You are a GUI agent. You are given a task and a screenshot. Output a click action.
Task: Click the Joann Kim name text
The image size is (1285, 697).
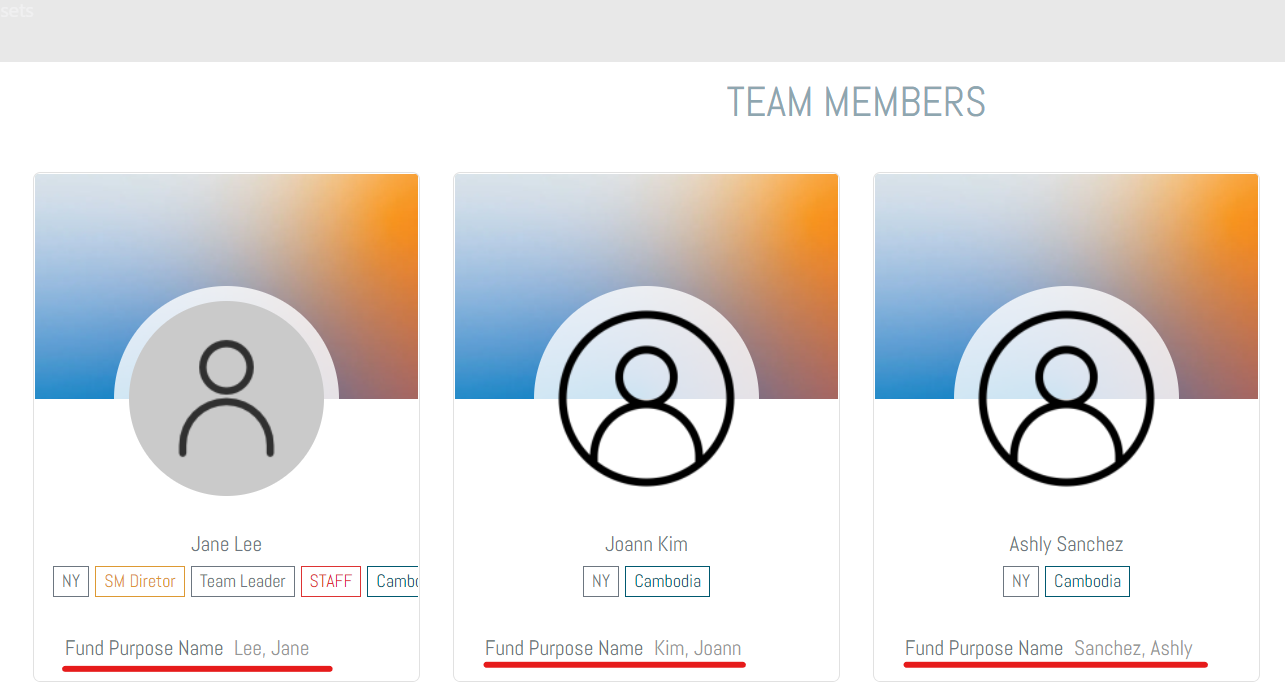646,545
